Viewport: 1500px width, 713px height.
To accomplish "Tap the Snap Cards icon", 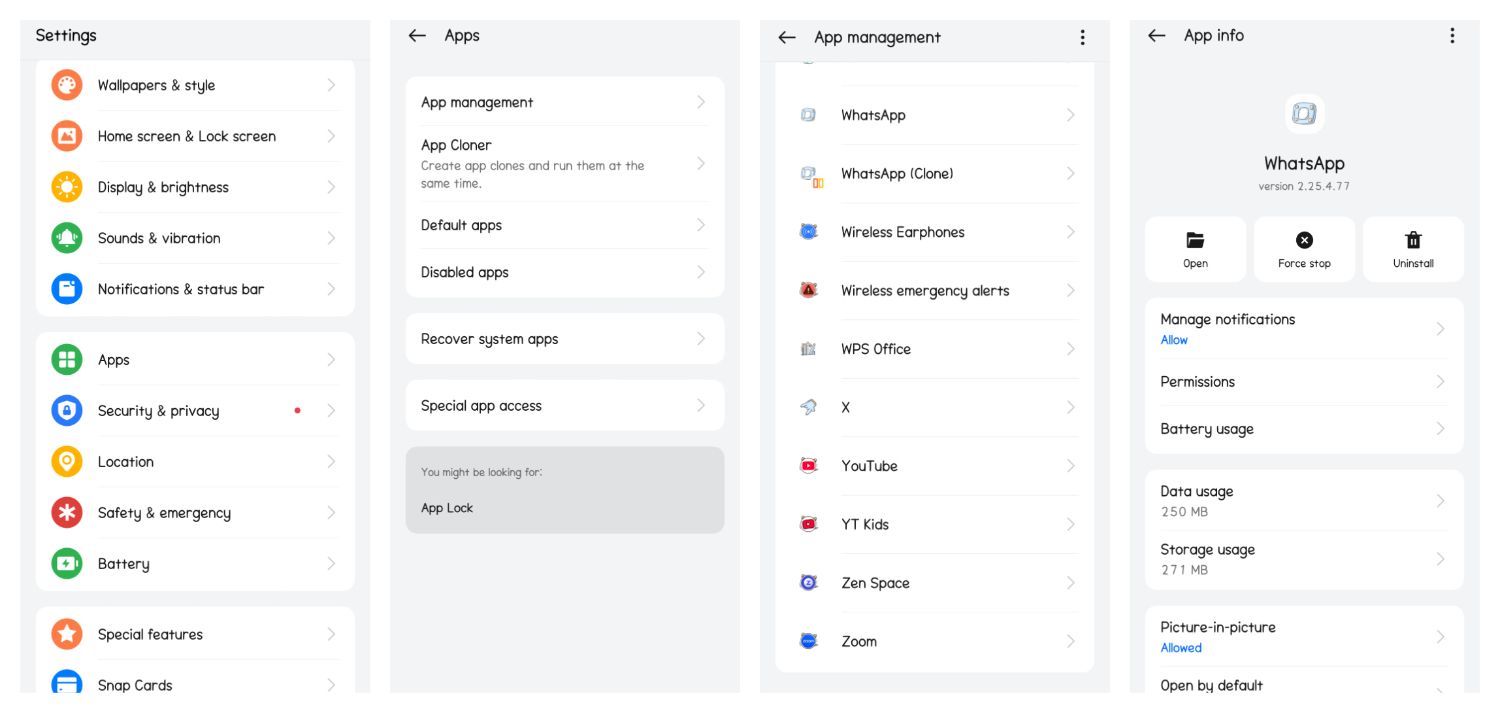I will point(67,683).
